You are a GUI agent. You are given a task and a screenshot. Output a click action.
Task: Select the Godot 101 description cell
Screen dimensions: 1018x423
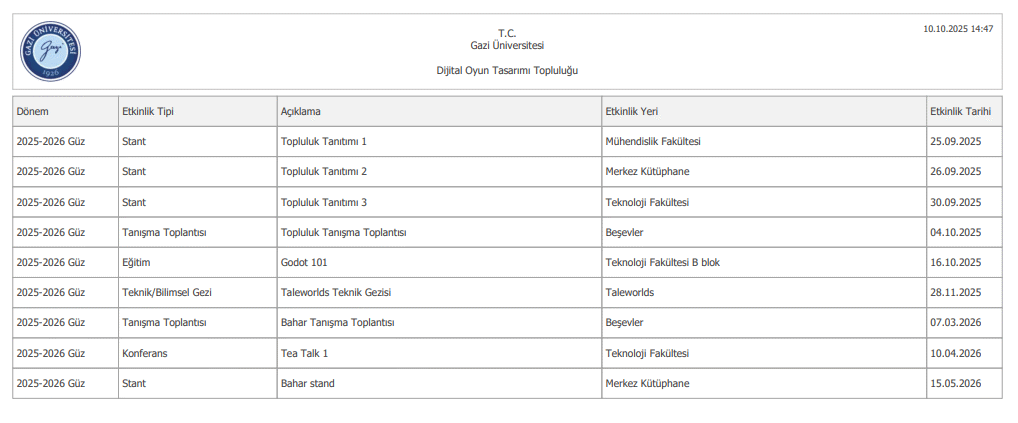[305, 262]
